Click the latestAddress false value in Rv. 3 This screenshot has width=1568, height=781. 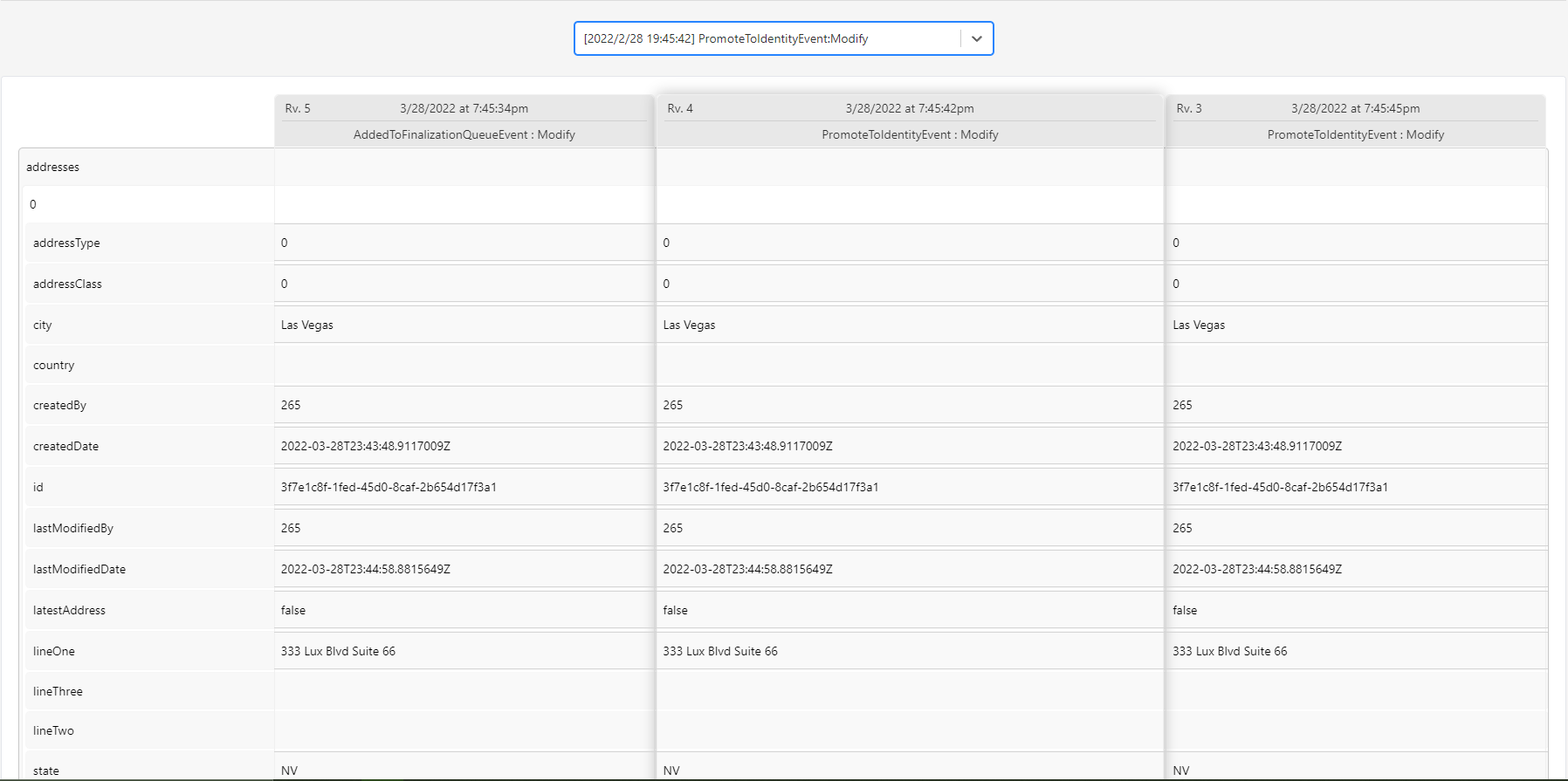(x=1185, y=610)
